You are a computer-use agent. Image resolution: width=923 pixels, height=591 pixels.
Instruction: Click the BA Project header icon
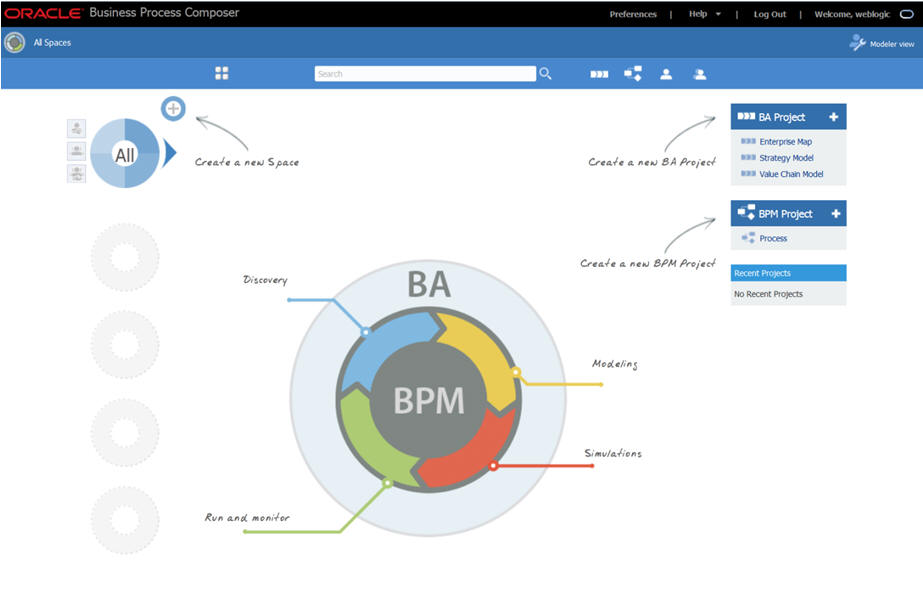tap(746, 116)
